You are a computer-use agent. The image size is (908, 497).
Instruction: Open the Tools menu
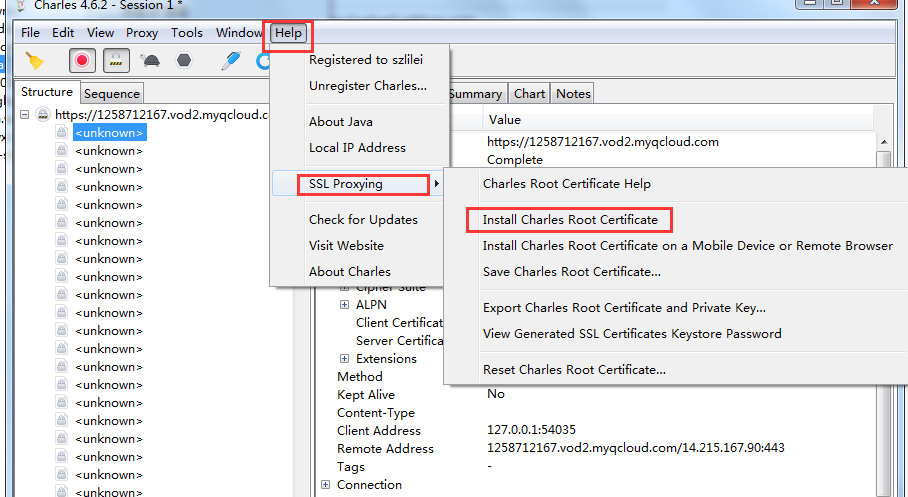(186, 32)
